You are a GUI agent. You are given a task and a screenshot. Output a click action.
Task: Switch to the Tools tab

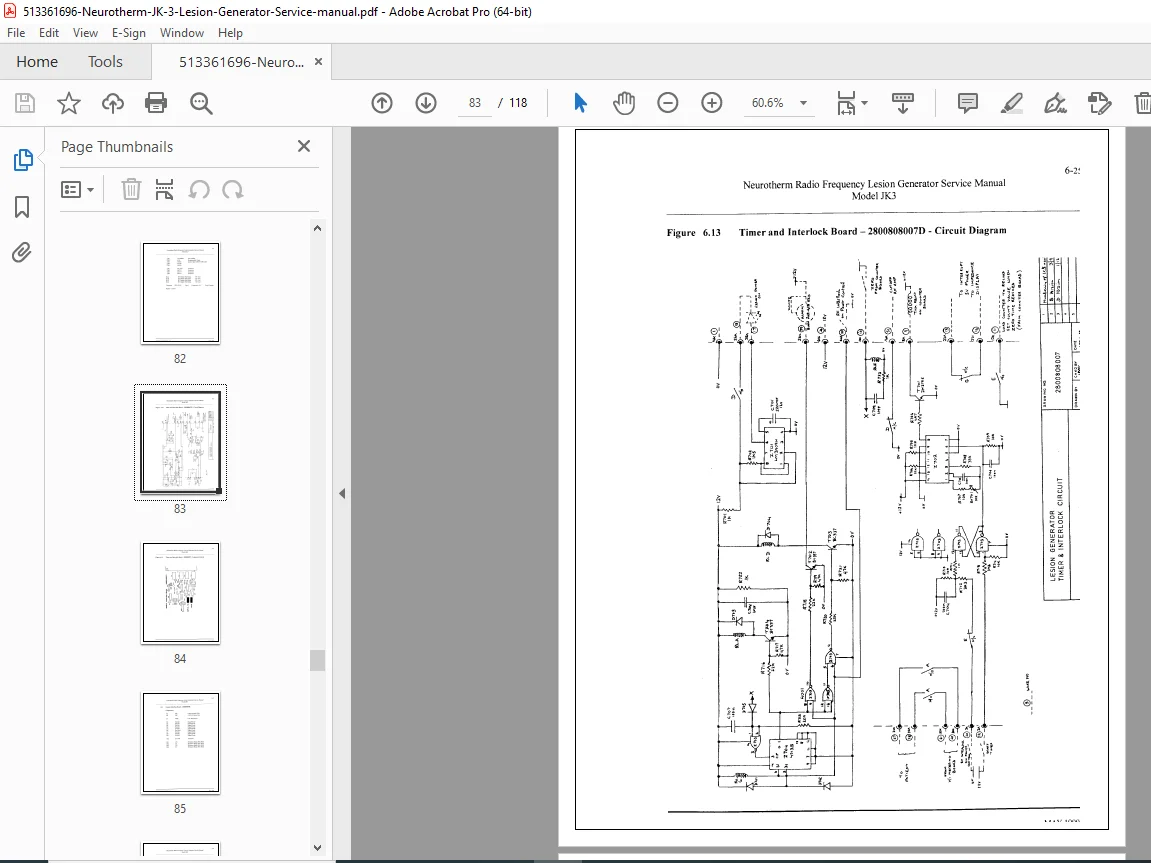105,62
